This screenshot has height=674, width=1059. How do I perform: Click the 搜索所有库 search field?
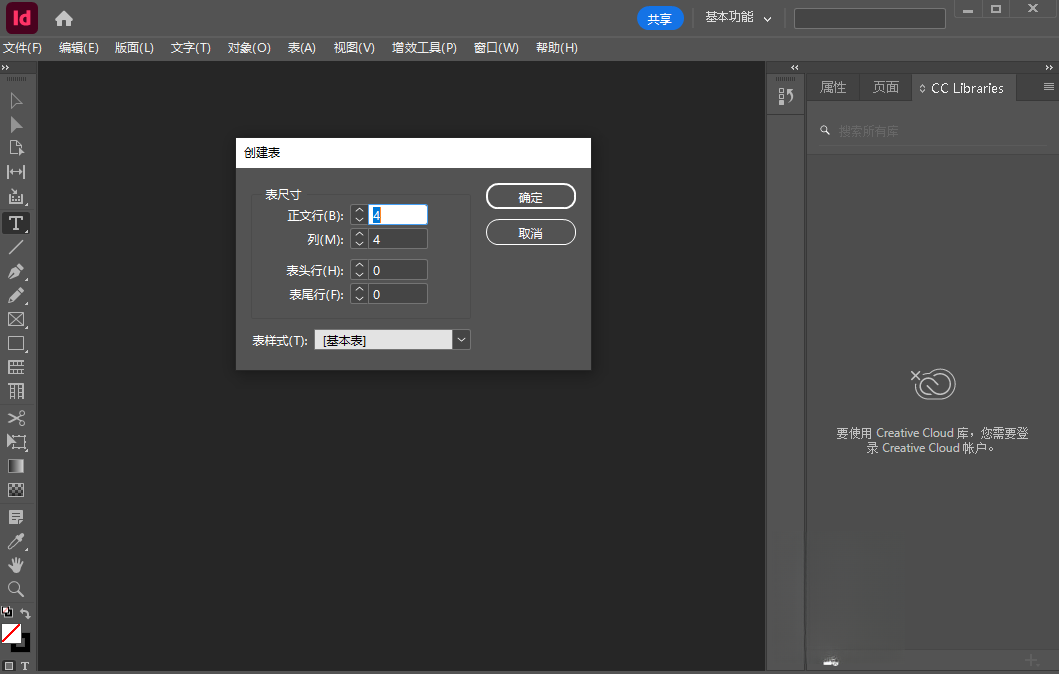(x=933, y=131)
